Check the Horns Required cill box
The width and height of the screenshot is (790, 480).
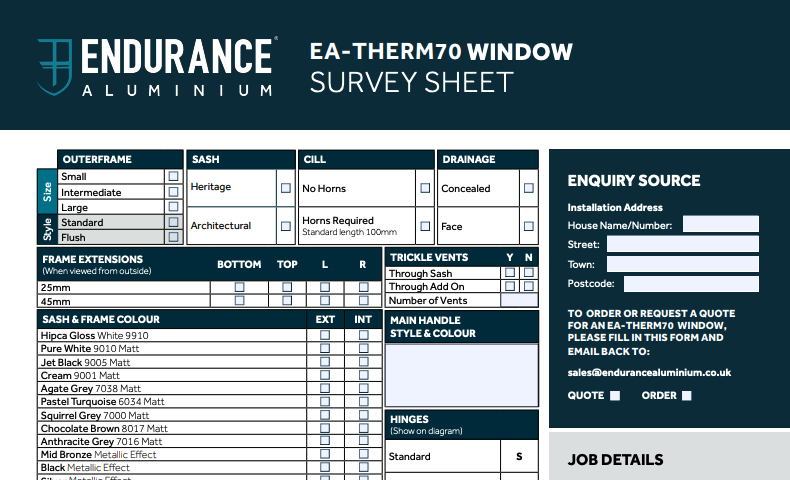425,226
